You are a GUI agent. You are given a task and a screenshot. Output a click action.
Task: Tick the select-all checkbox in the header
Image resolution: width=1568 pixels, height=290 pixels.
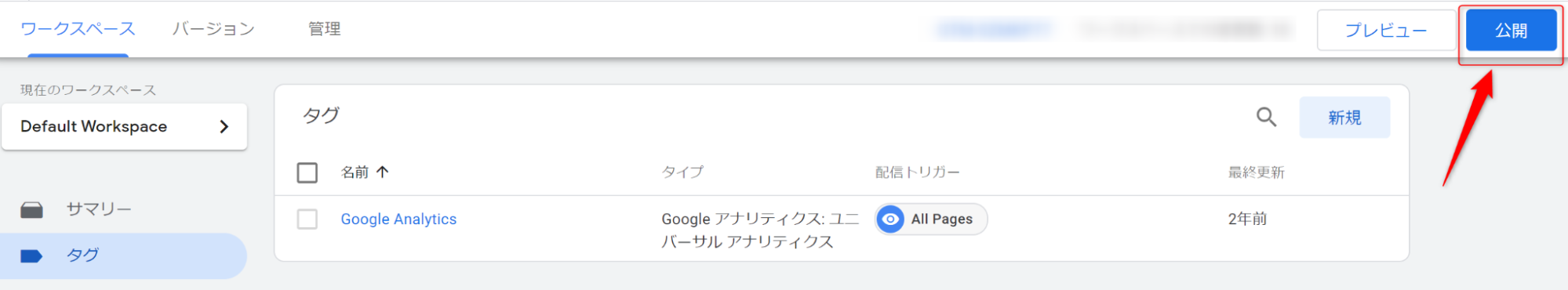(307, 172)
